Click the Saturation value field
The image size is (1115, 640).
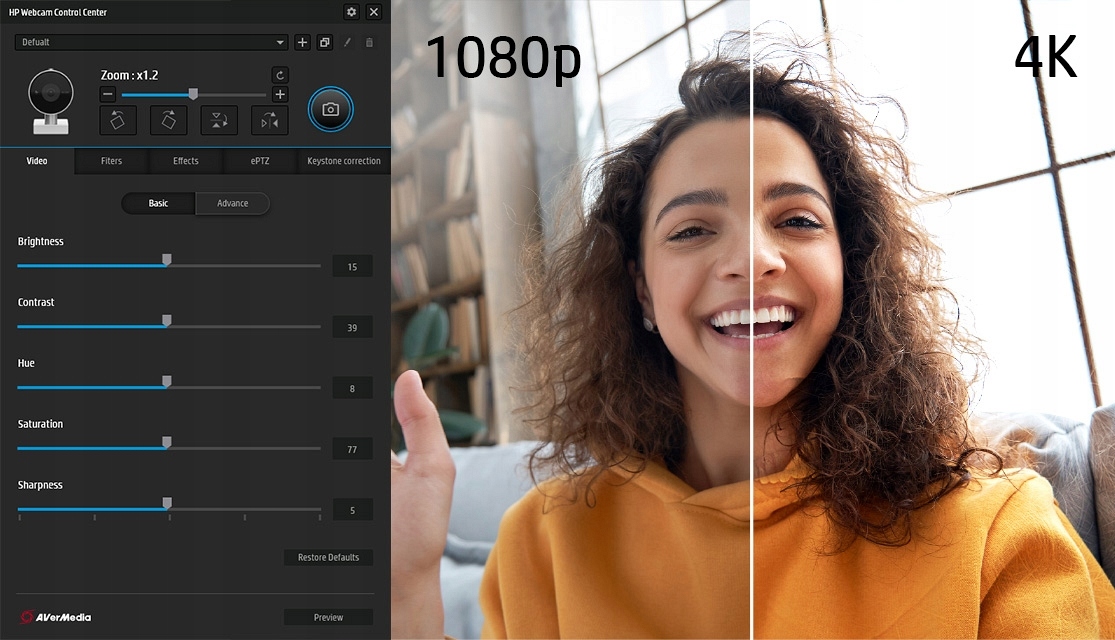(x=352, y=449)
